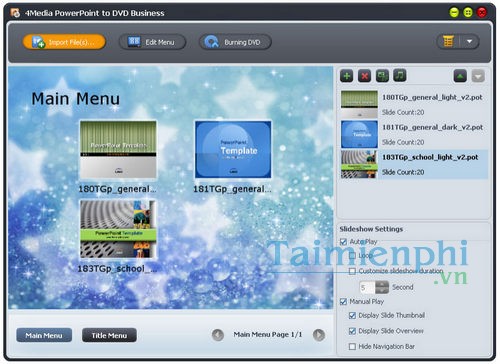Click the 4Media app icon in title bar
Image resolution: width=500 pixels, height=364 pixels.
15,13
